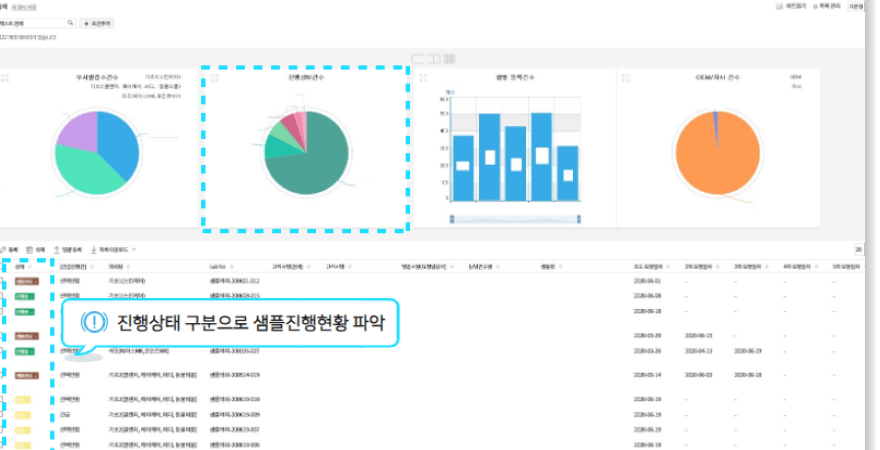Select the four-column chart layout icon

(450, 58)
